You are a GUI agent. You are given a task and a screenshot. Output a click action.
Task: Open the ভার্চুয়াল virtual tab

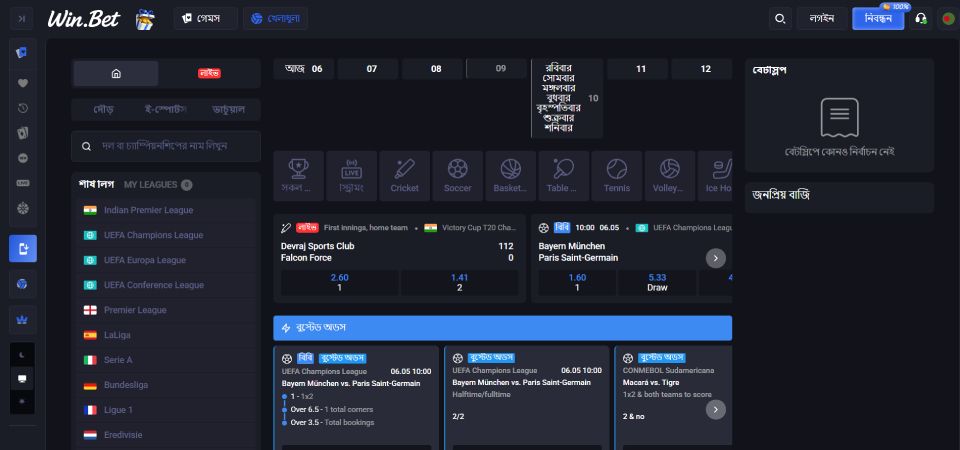pos(228,109)
